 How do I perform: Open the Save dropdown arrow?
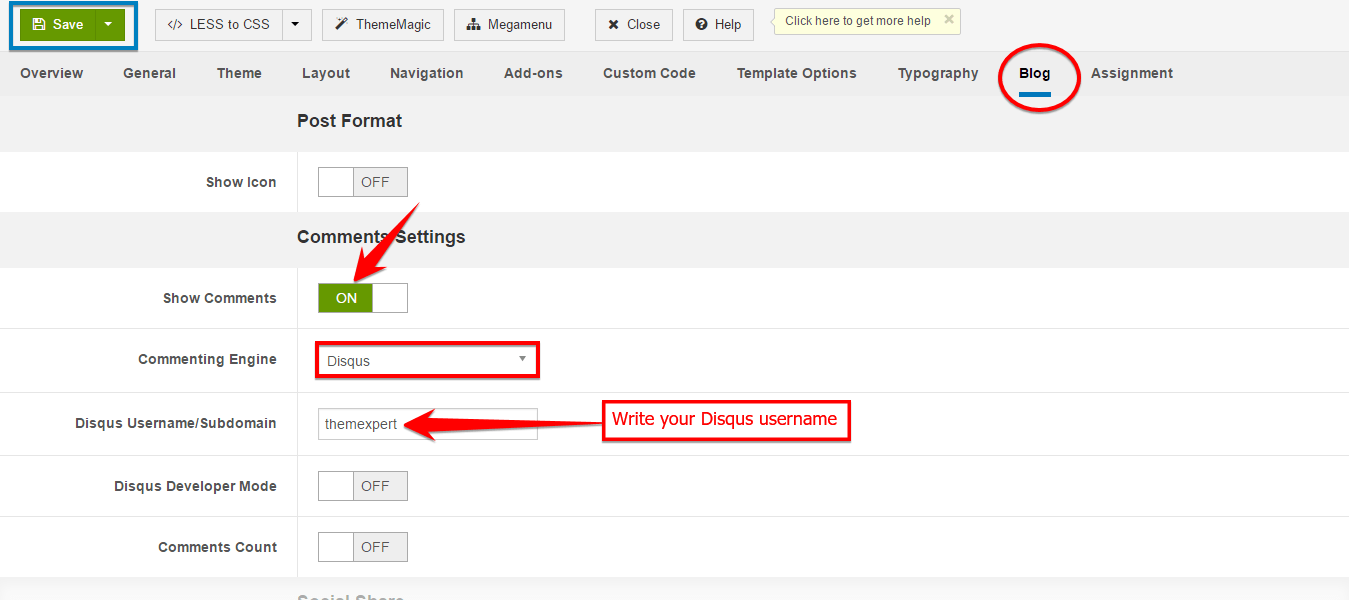[x=109, y=25]
